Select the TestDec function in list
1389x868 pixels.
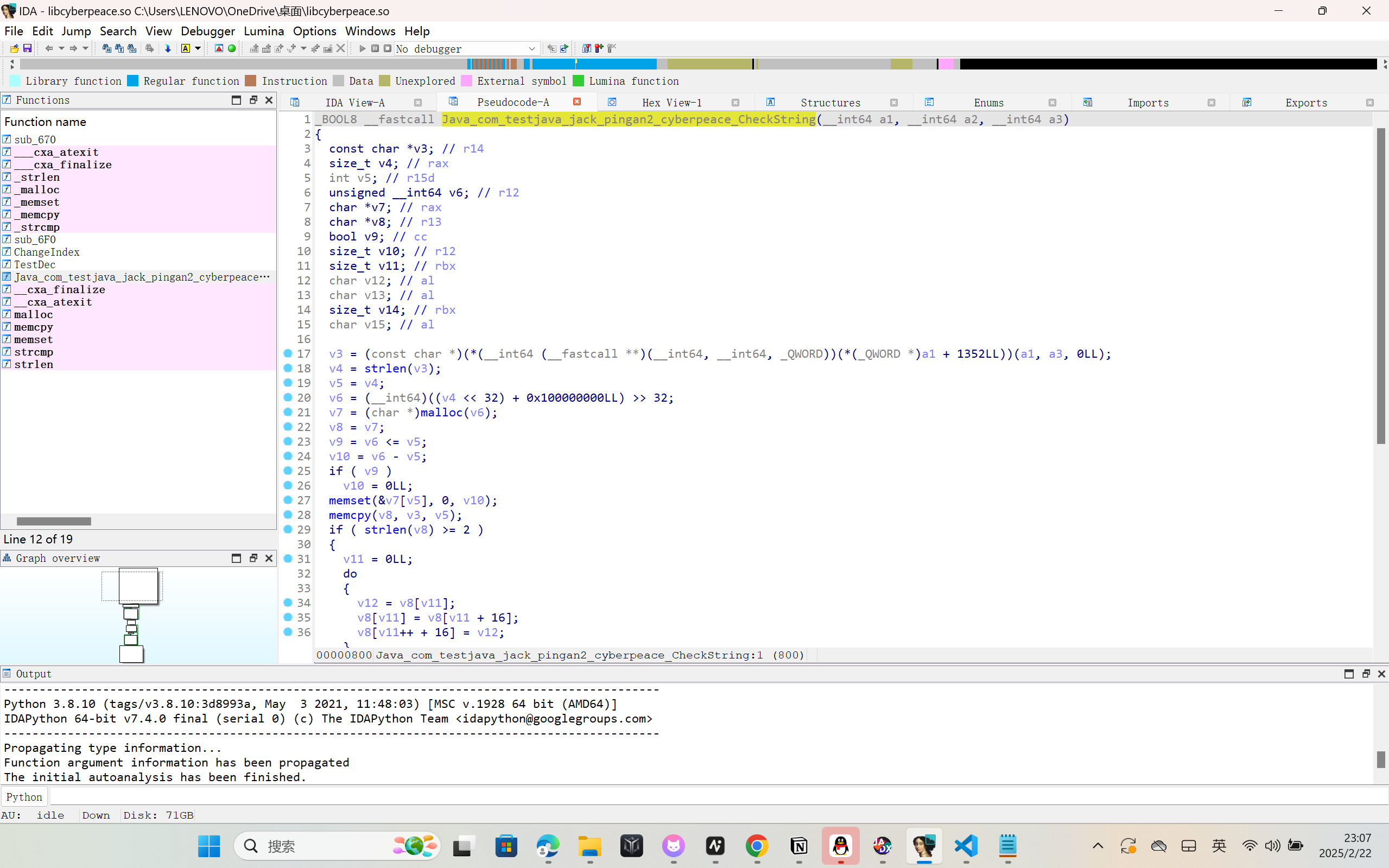pyautogui.click(x=34, y=265)
